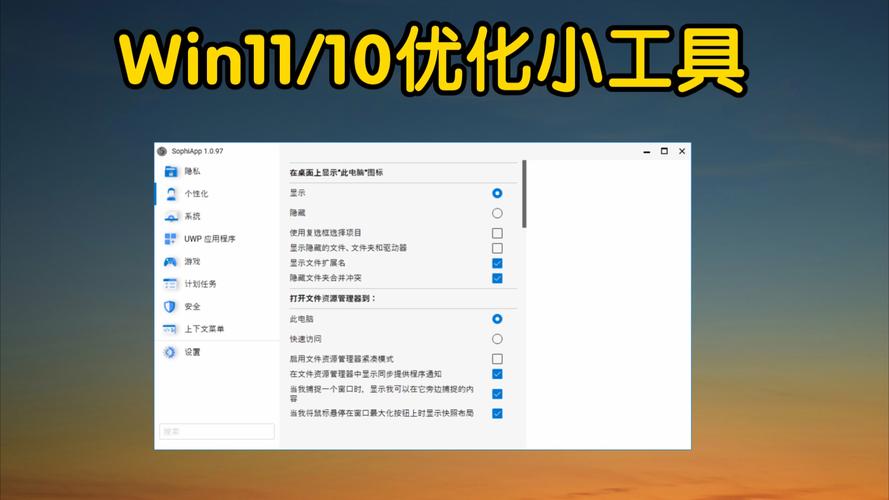Close the SophiApp window
This screenshot has height=500, width=889.
[682, 151]
